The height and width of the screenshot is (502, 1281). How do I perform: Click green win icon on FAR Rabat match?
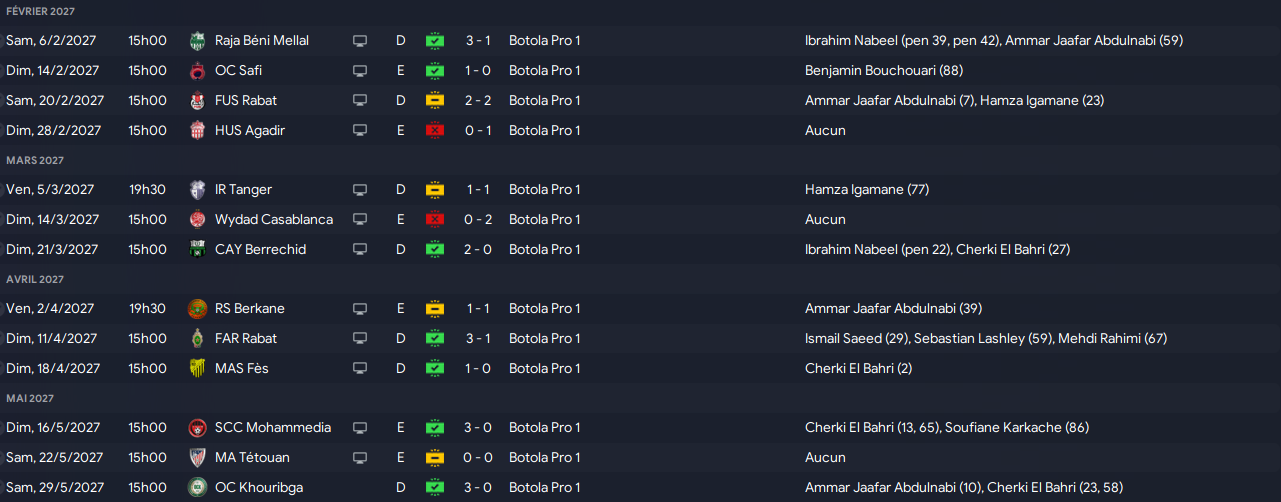tap(434, 339)
